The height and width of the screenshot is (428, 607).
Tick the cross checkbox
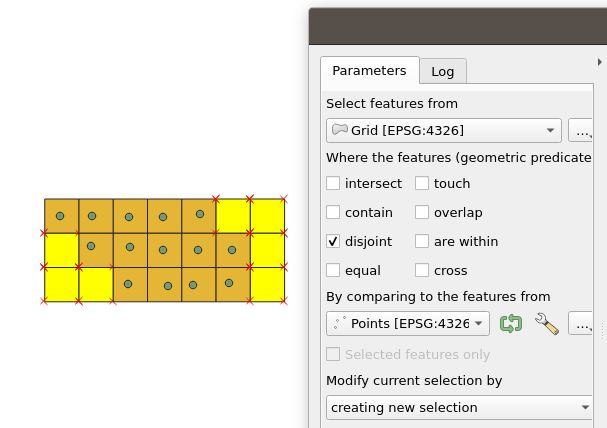coord(422,270)
